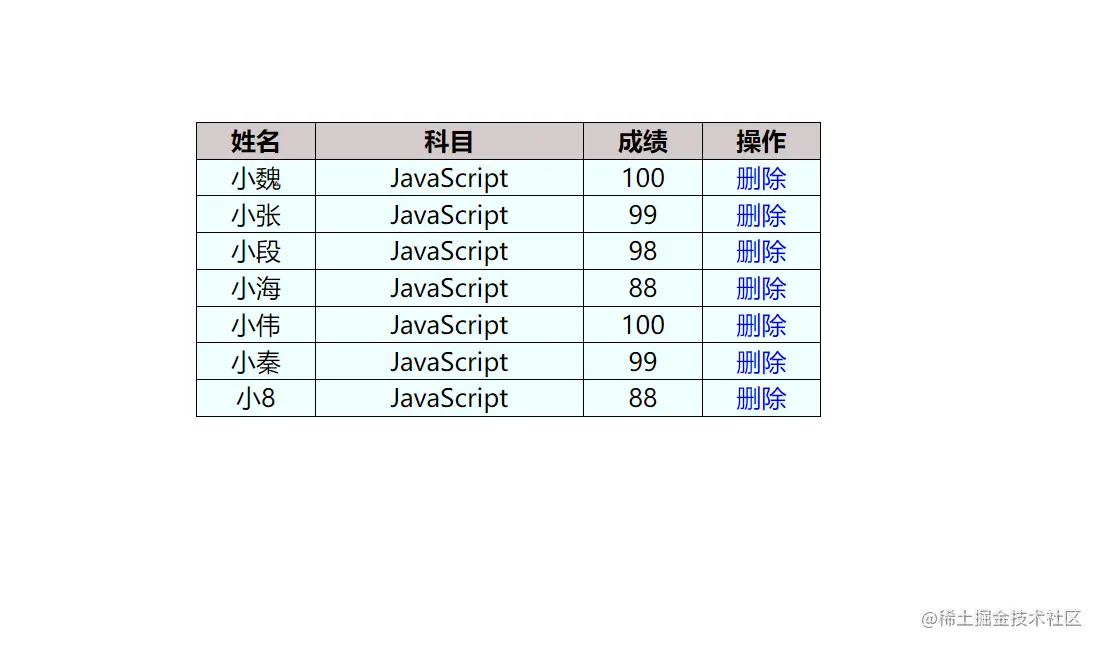Screen dimensions: 1101x648
Task: Click score 99 in 小张 row
Action: pyautogui.click(x=642, y=215)
